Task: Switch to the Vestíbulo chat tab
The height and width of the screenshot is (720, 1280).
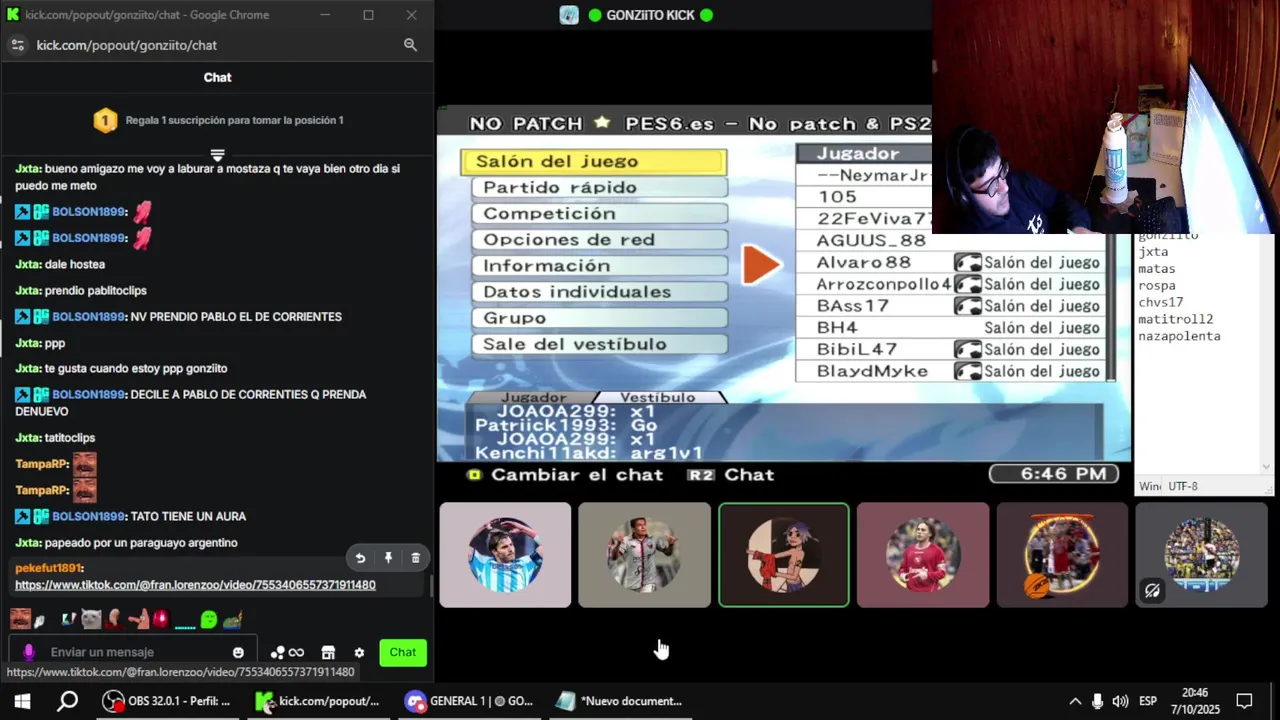Action: pyautogui.click(x=657, y=397)
